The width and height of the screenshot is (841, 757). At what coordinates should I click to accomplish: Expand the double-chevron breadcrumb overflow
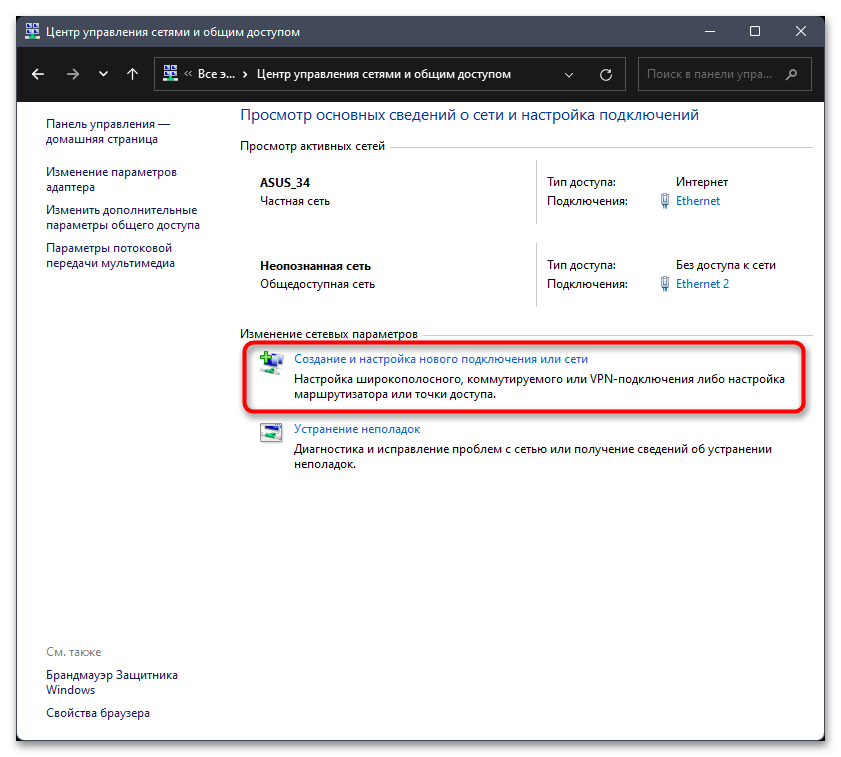point(188,74)
